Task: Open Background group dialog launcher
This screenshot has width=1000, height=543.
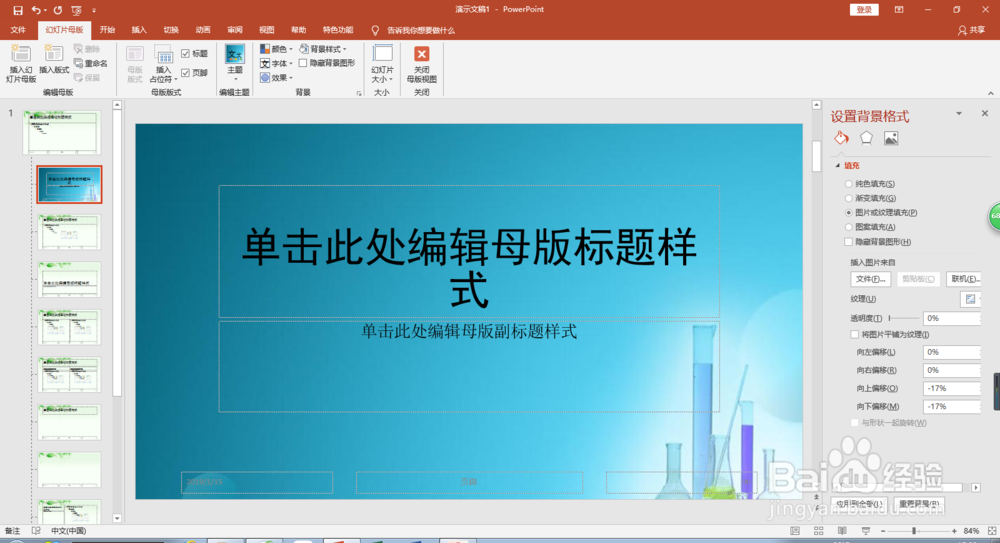Action: click(x=358, y=93)
